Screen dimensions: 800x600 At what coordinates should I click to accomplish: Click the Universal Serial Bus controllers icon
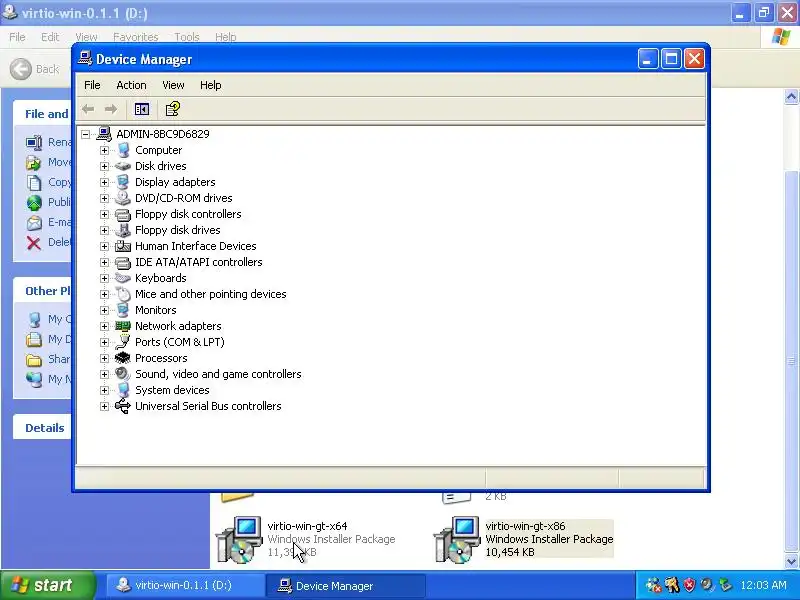coord(123,406)
